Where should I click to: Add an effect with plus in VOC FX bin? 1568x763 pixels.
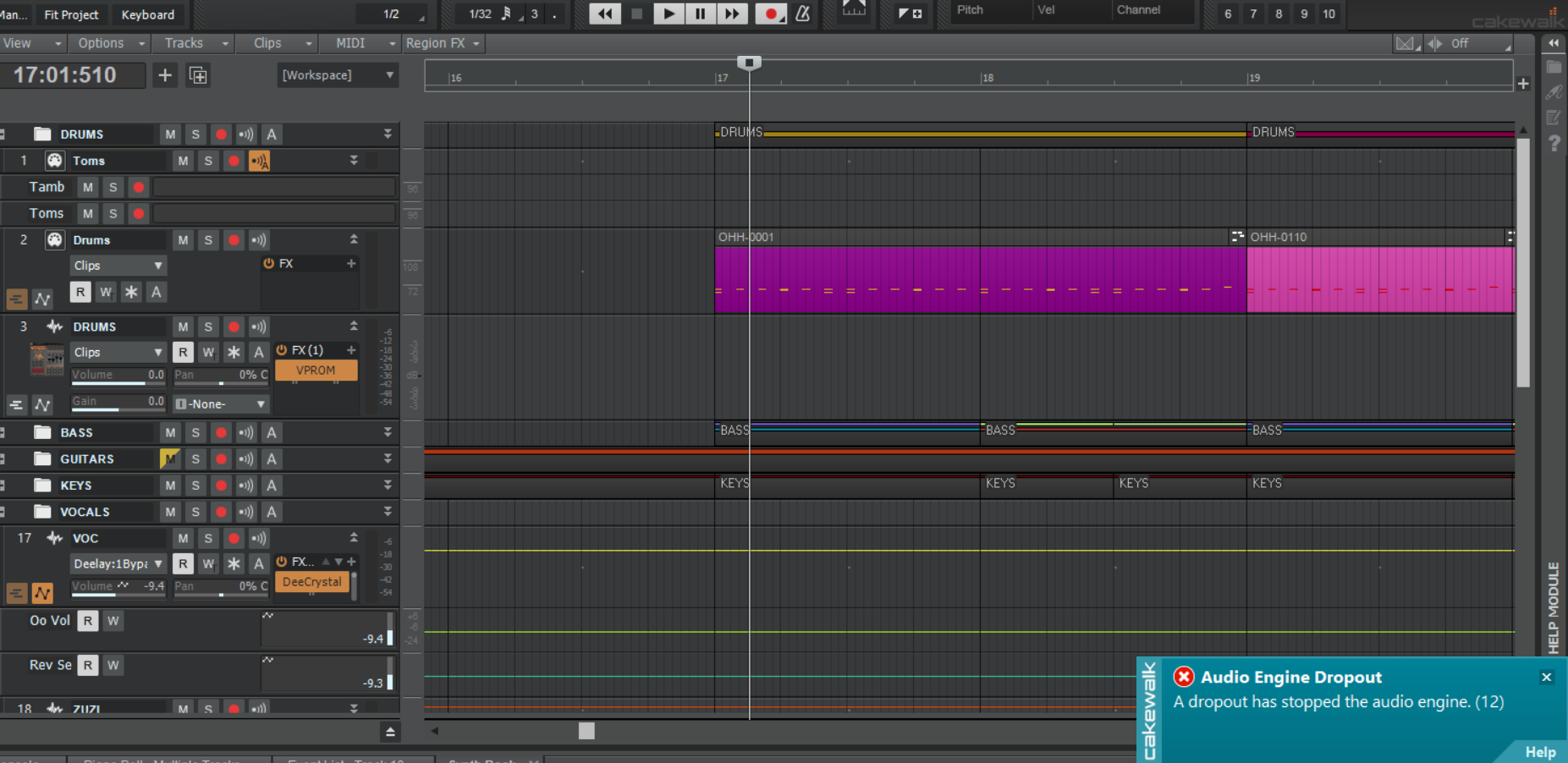pyautogui.click(x=351, y=562)
